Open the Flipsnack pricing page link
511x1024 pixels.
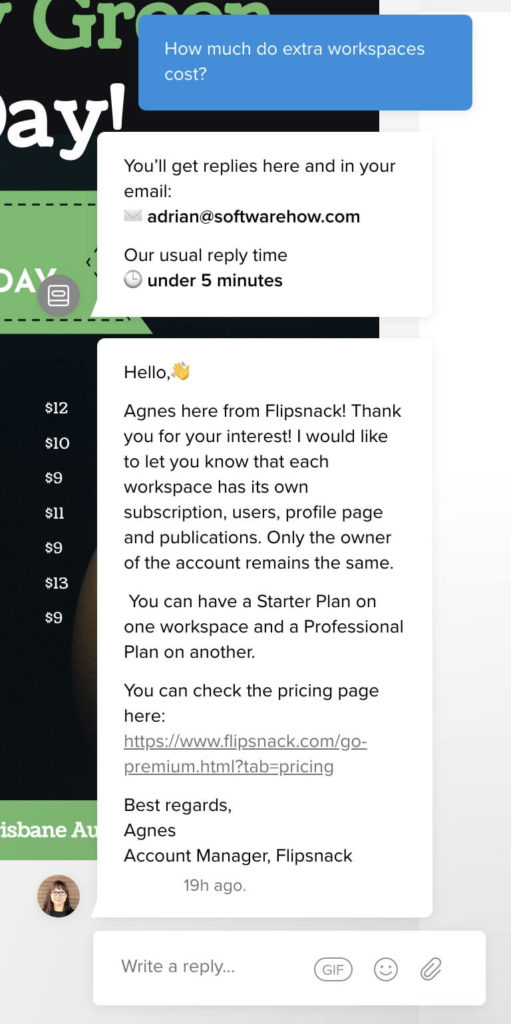(245, 754)
